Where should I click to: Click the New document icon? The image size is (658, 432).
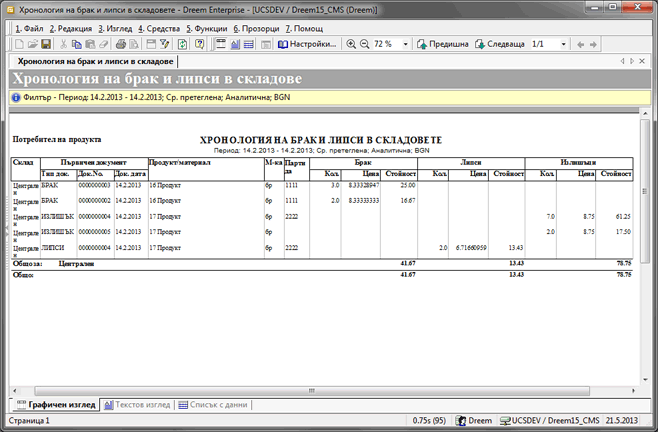19,44
